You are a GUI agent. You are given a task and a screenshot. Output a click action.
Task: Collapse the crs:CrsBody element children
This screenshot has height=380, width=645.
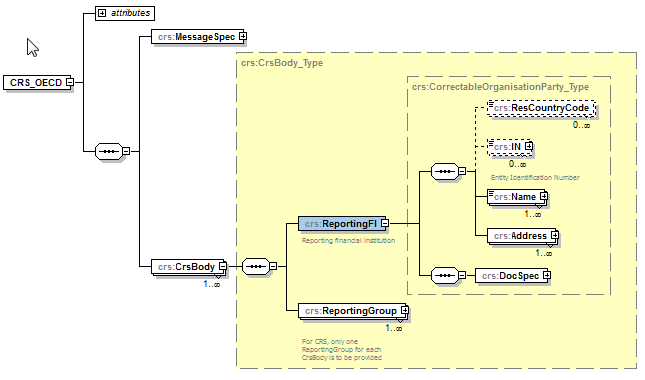(223, 266)
